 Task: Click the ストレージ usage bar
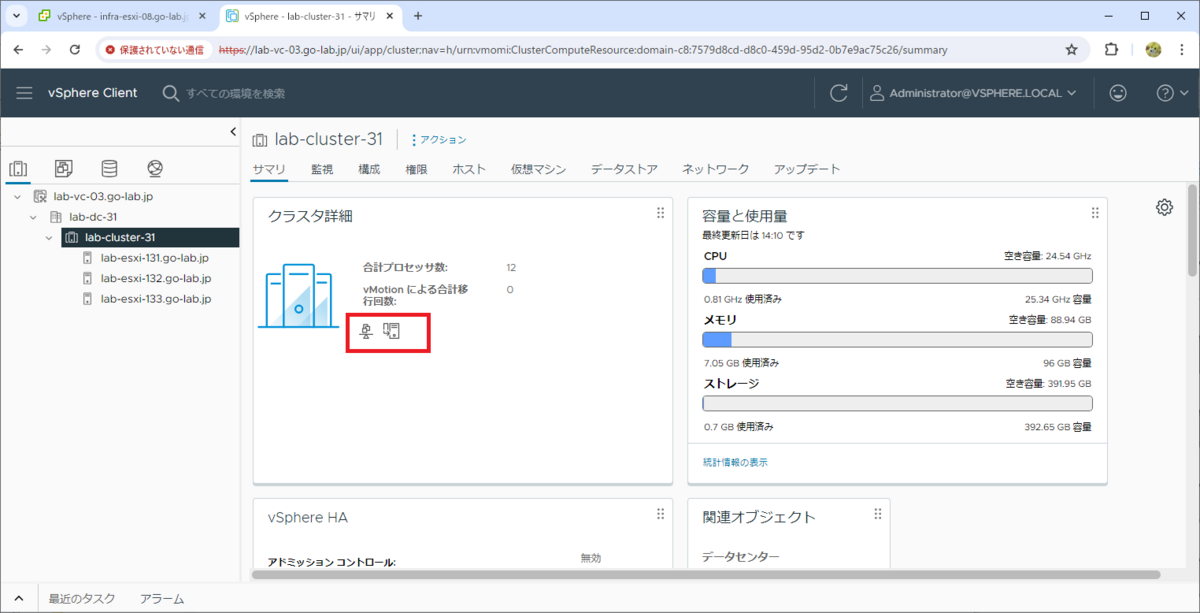point(897,403)
